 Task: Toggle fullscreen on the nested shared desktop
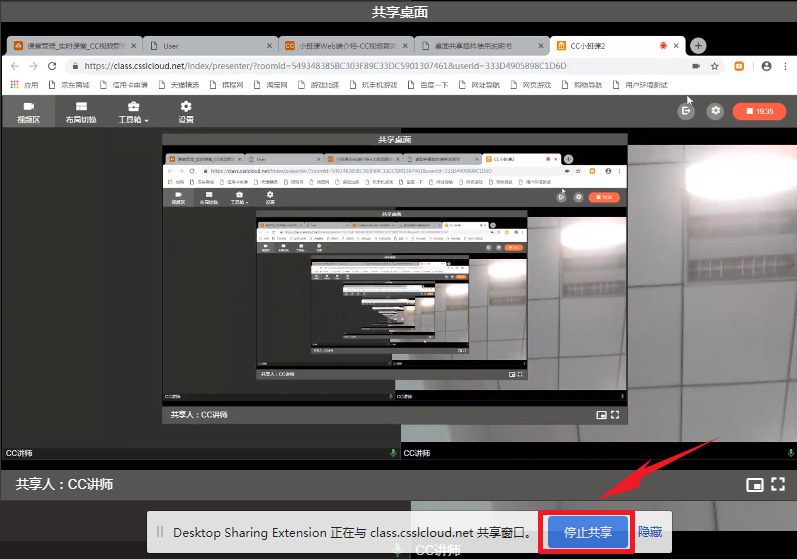point(616,414)
